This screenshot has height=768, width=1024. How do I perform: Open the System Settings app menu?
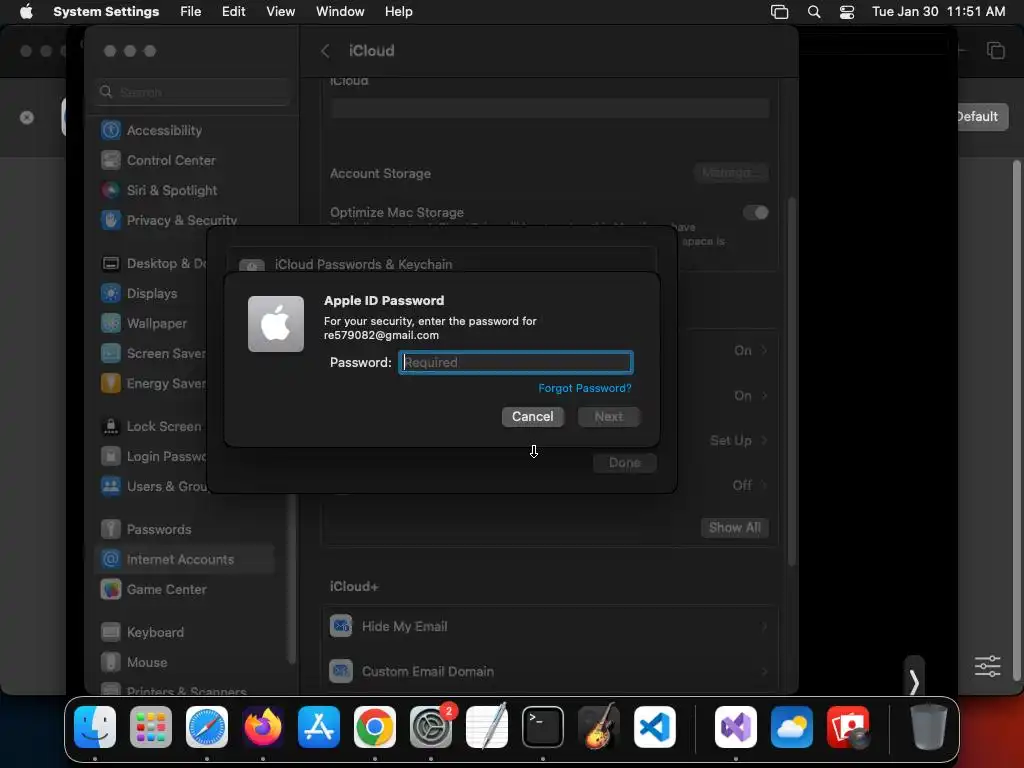(x=106, y=12)
